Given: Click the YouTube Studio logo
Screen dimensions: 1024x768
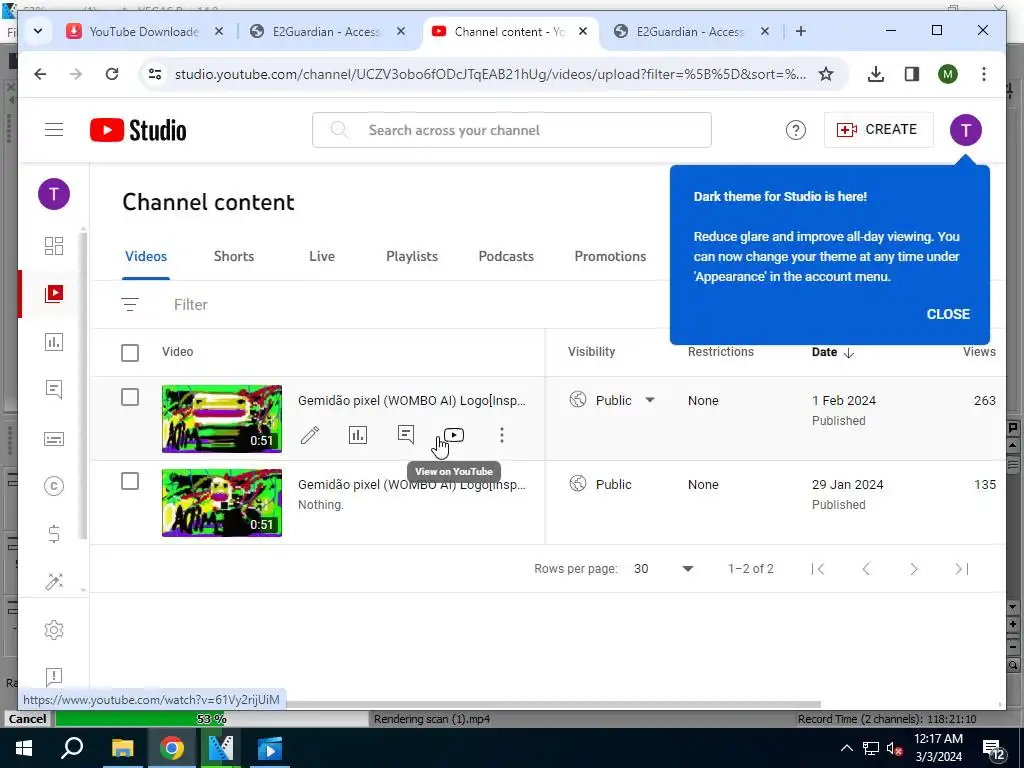Looking at the screenshot, I should pos(138,130).
